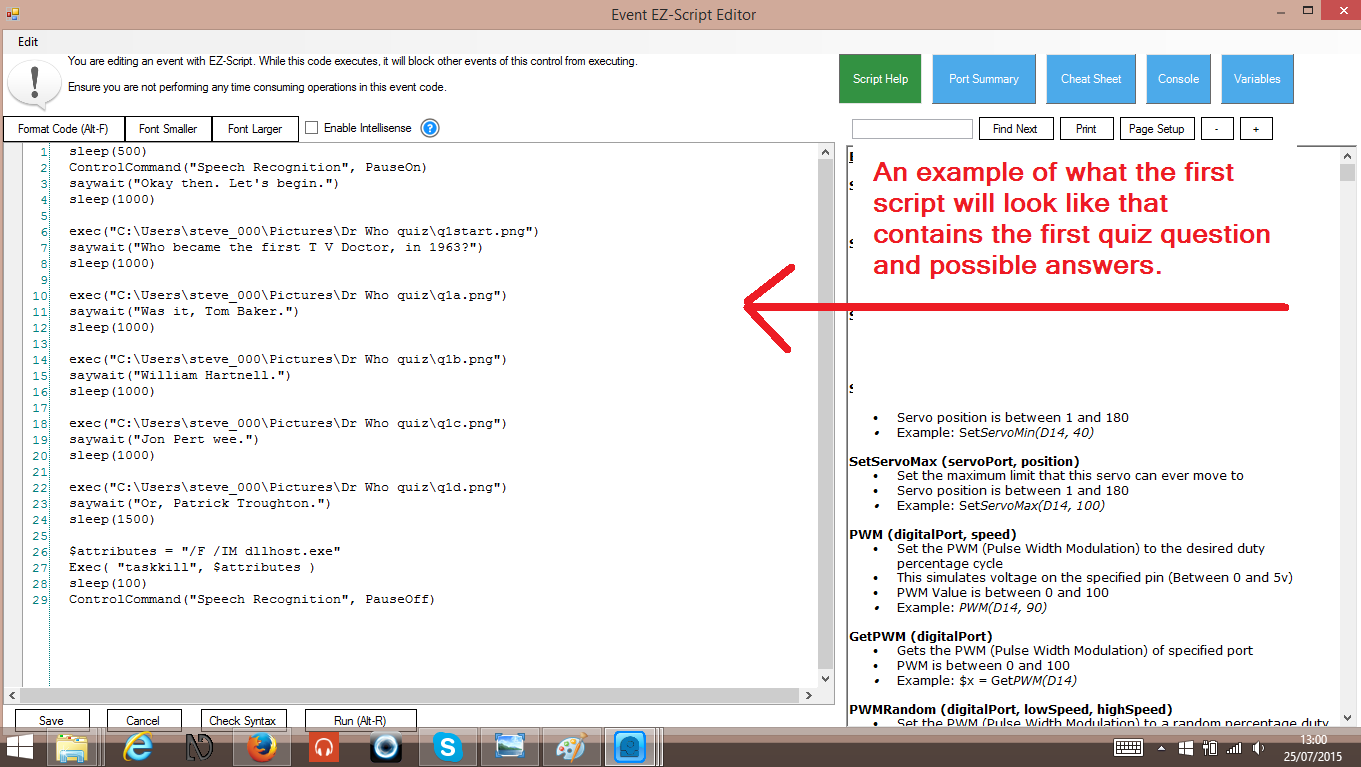
Task: Click the code editor scroll-up arrow
Action: coord(826,151)
